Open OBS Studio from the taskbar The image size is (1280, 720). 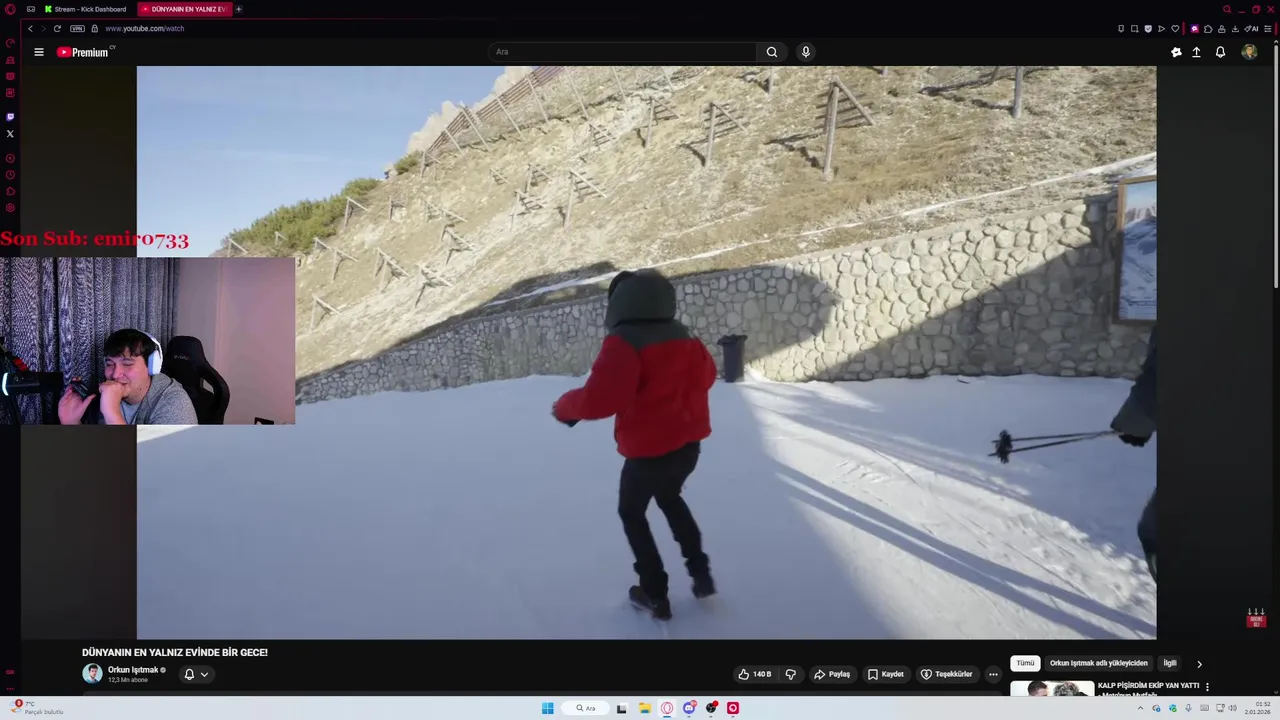pos(711,708)
